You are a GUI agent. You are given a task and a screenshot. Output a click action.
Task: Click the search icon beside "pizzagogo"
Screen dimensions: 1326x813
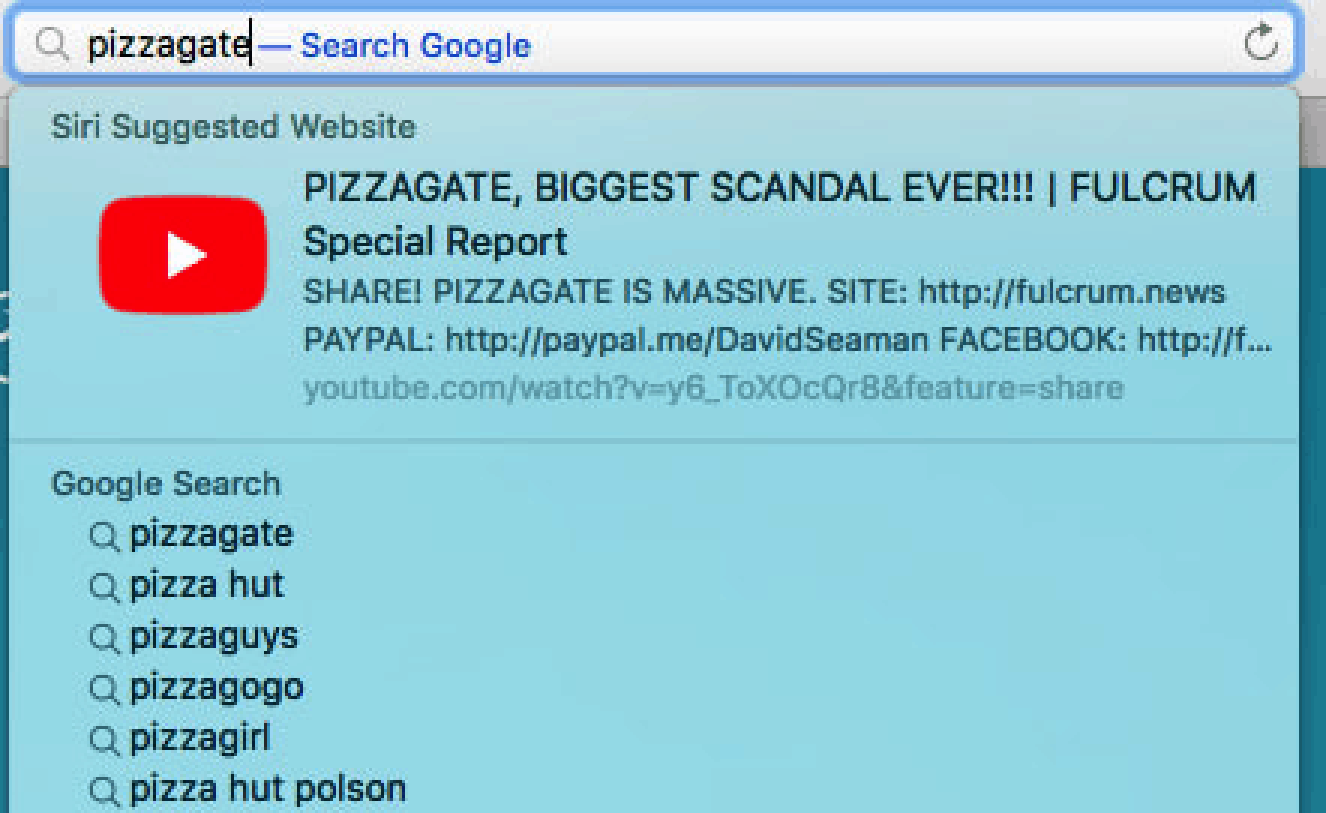(x=104, y=689)
